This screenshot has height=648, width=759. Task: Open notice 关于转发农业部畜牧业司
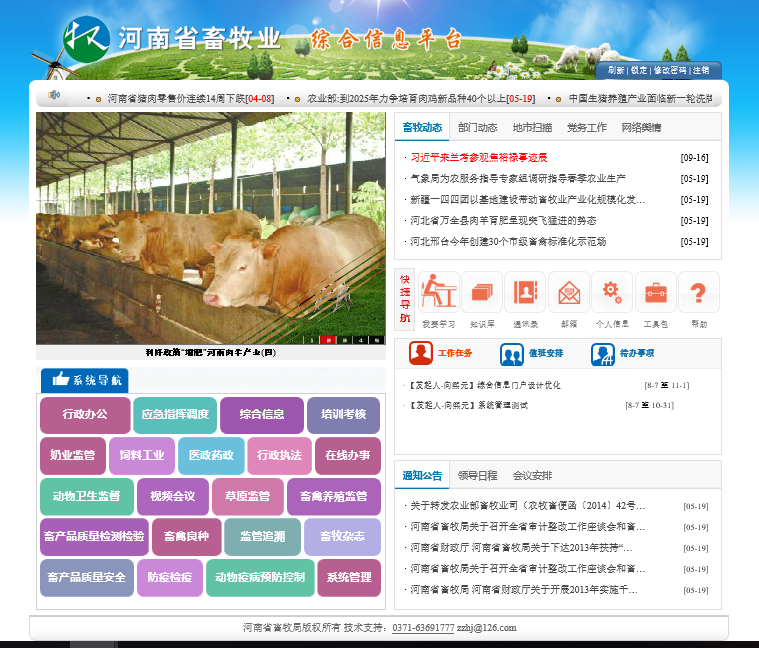pos(528,506)
